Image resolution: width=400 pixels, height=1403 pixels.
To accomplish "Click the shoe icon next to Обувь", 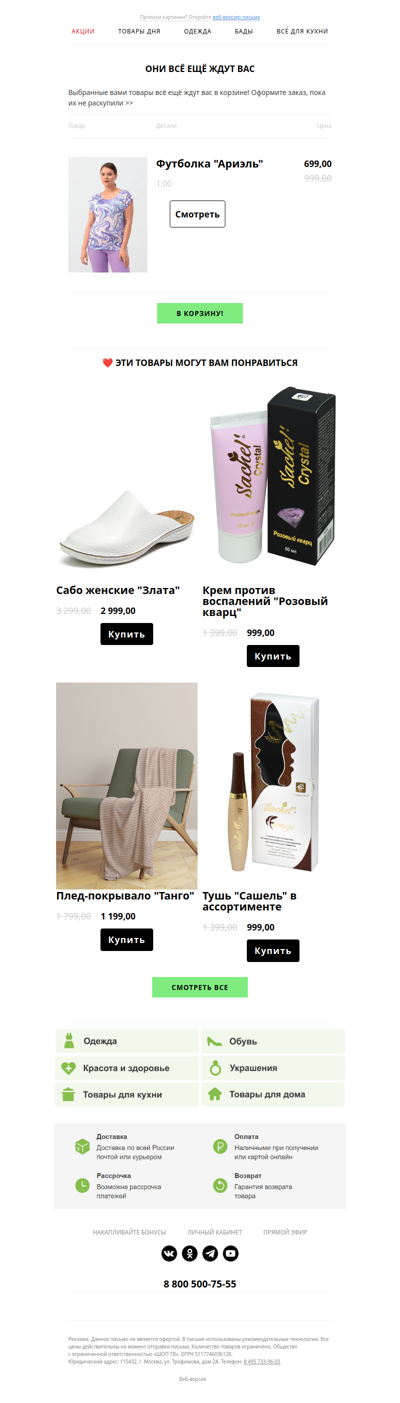I will click(x=214, y=1041).
